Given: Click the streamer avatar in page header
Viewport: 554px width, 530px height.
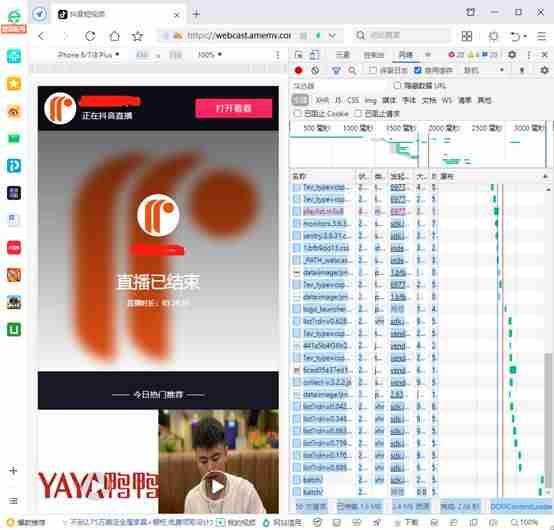Looking at the screenshot, I should click(60, 108).
